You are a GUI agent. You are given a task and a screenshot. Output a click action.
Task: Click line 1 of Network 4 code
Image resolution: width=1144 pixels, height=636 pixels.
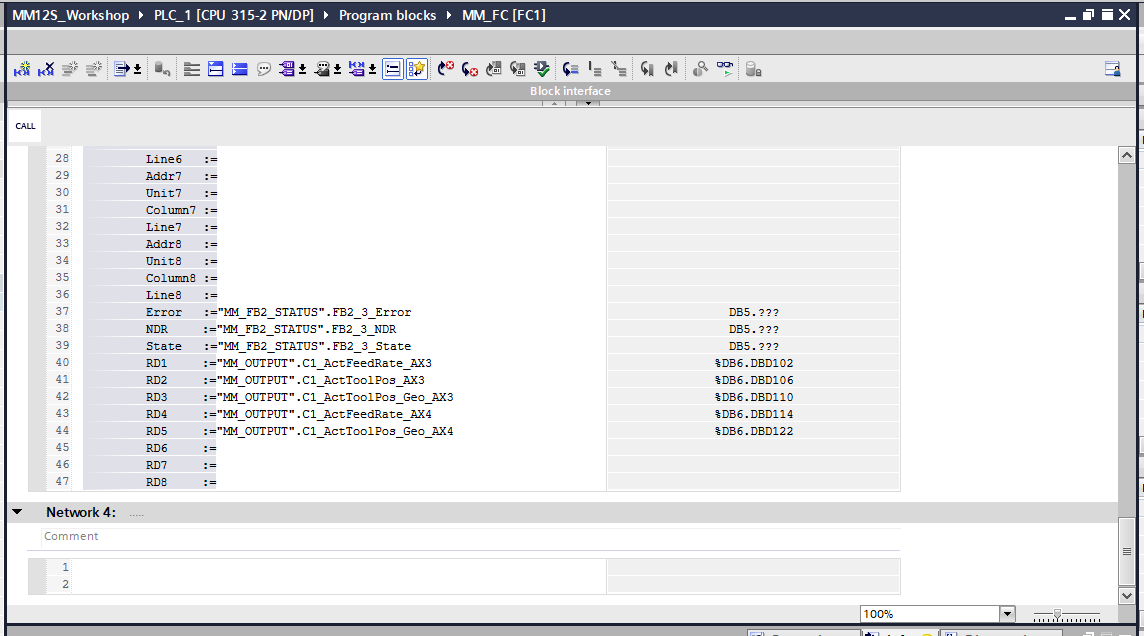point(339,567)
